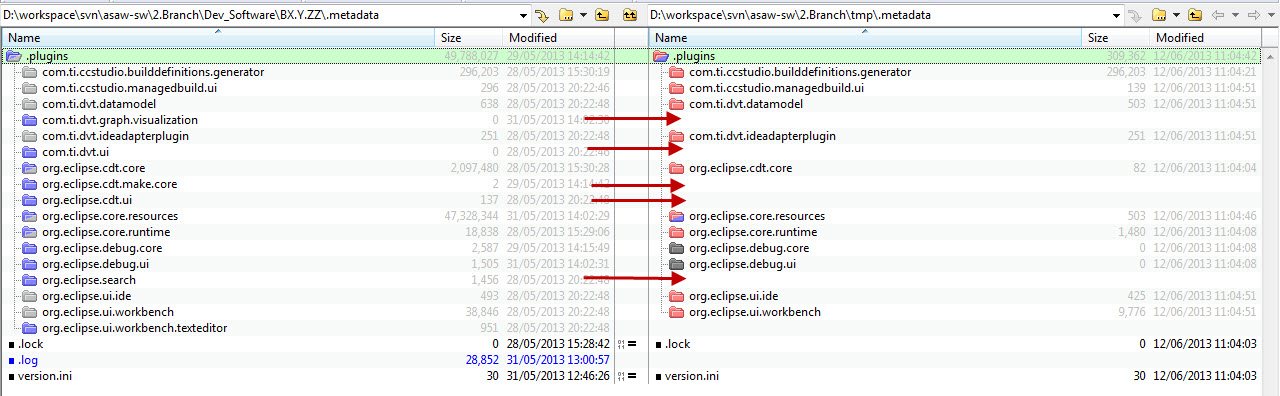Select com.ti.ccstudio.builddefinitions.generator in the right pane
Image resolution: width=1280 pixels, height=396 pixels.
pos(800,72)
